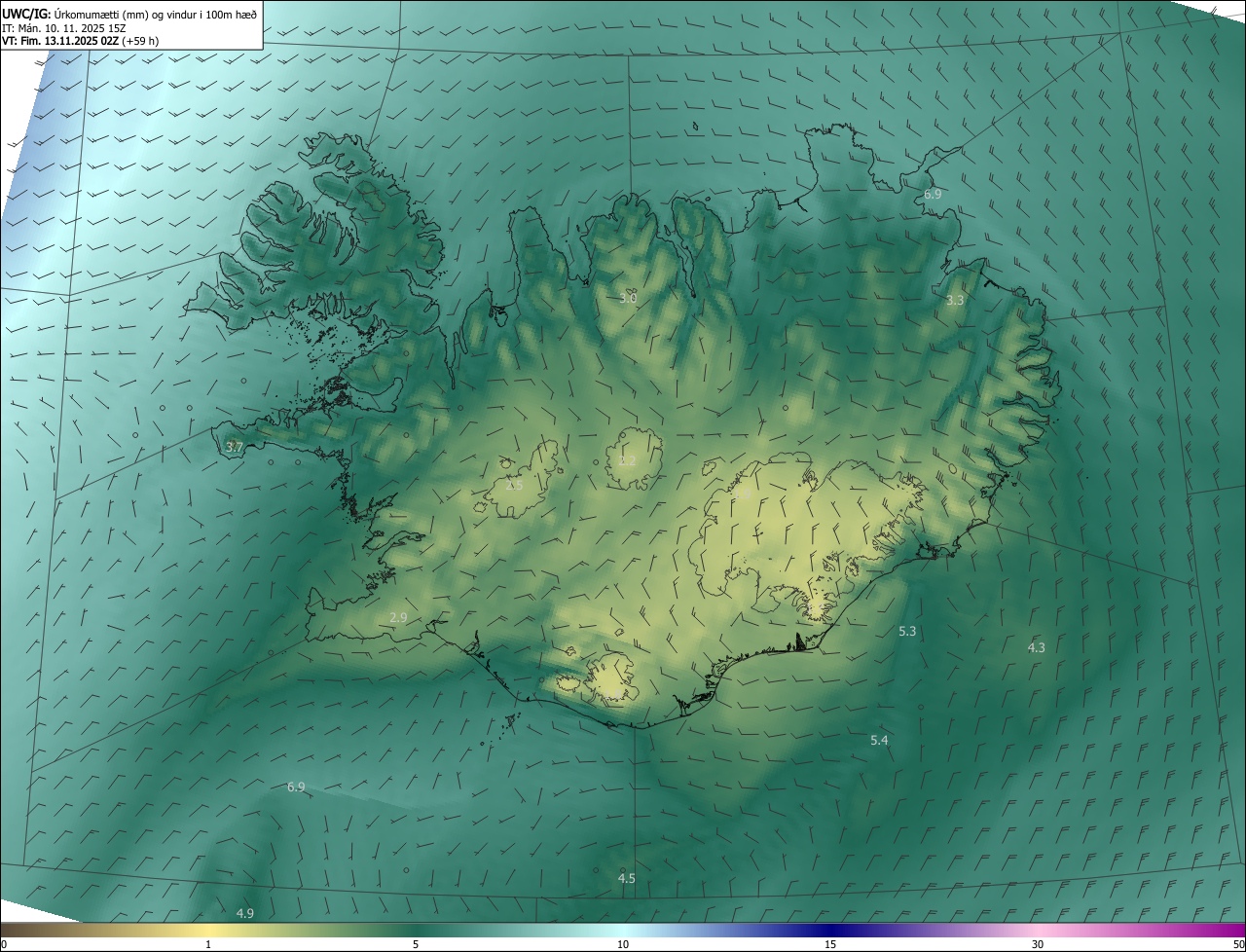Click the 3.3 value label on the map
The width and height of the screenshot is (1246, 952).
[955, 301]
